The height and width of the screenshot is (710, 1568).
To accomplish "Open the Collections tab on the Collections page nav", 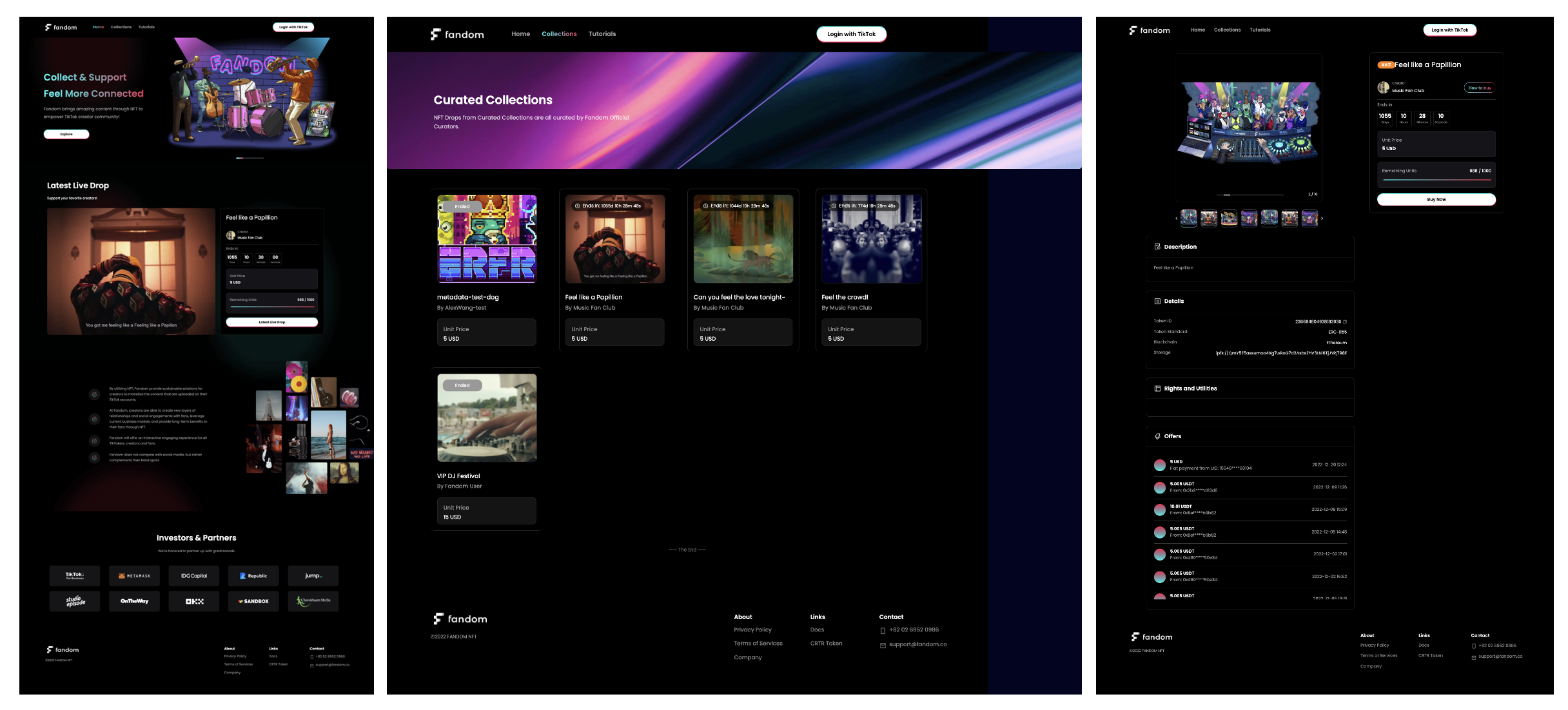I will point(559,34).
